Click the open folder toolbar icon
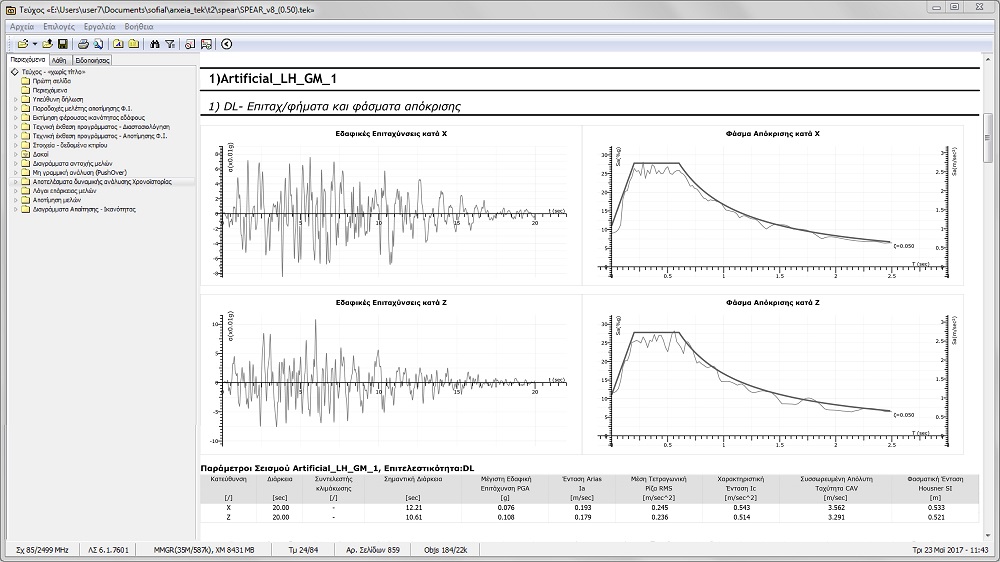Screen dimensions: 1000x562 click(x=22, y=44)
